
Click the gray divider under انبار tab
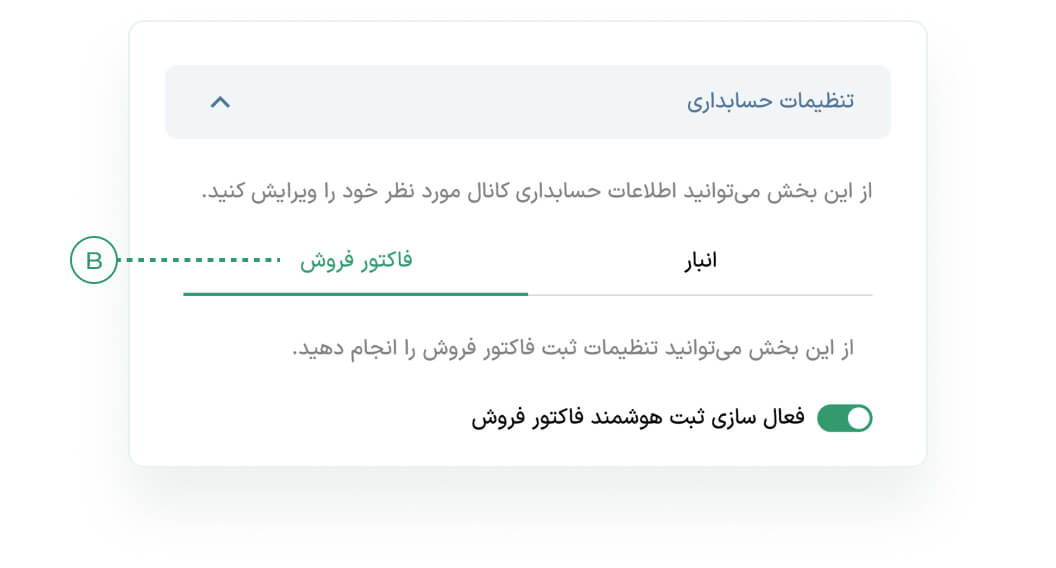pos(700,295)
